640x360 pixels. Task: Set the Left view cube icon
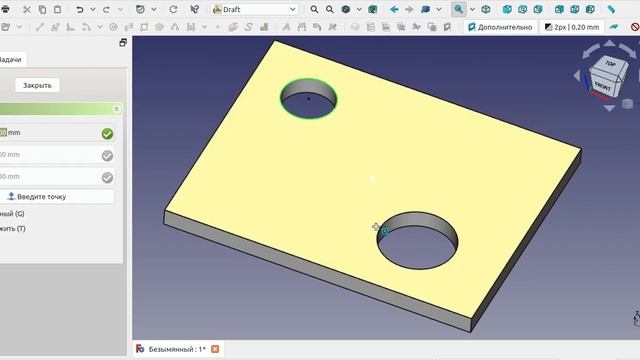590,9
